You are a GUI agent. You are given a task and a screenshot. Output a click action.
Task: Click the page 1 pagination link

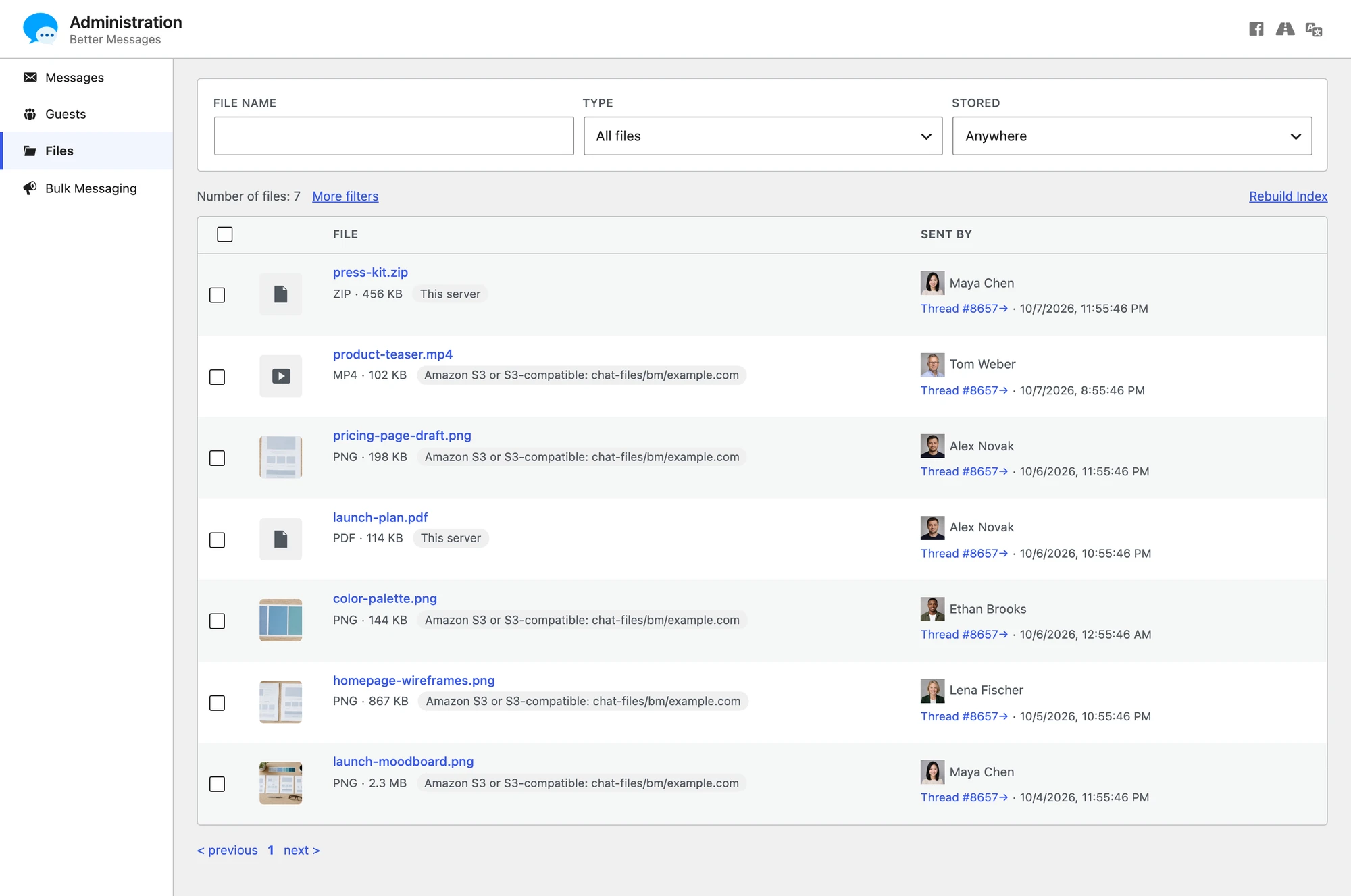click(x=271, y=850)
